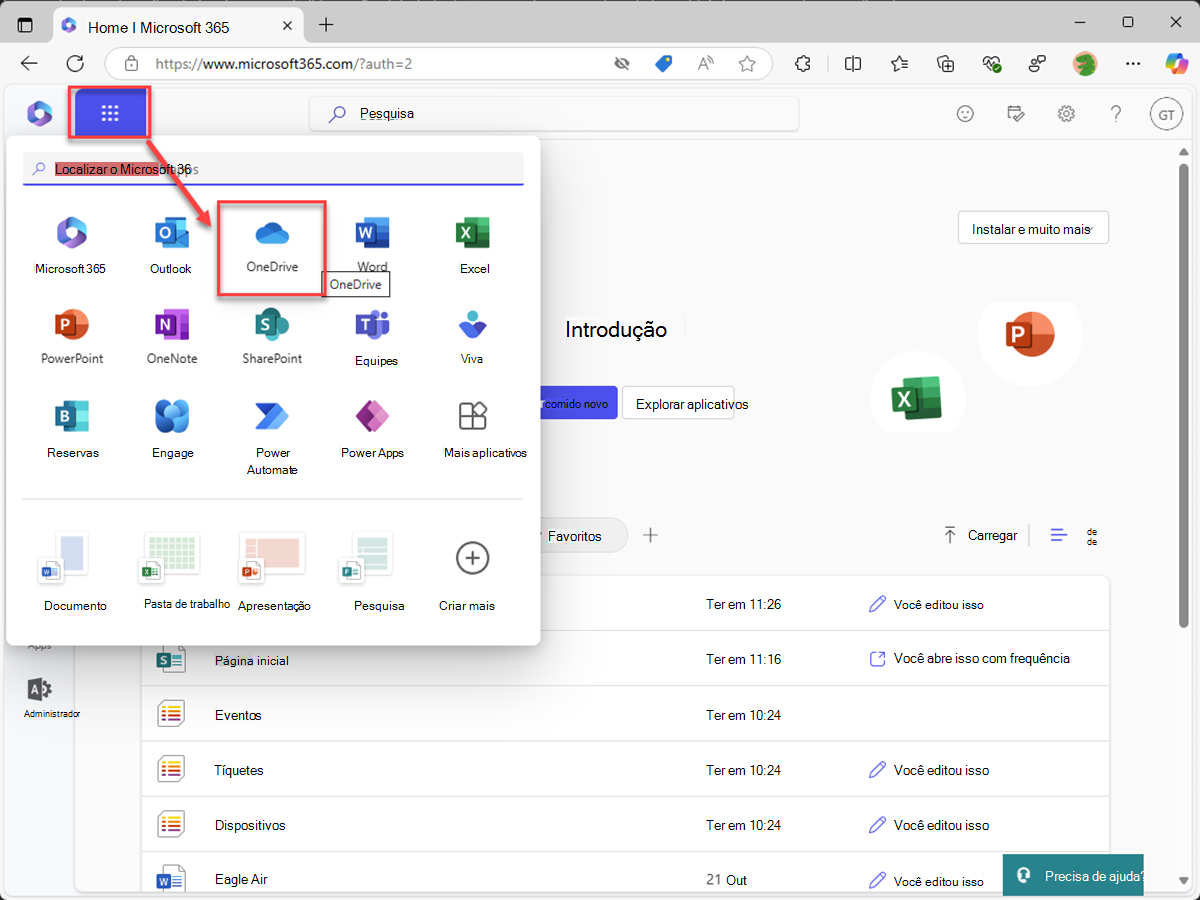This screenshot has height=900, width=1200.
Task: Add a new filter with plus
Action: (x=650, y=535)
